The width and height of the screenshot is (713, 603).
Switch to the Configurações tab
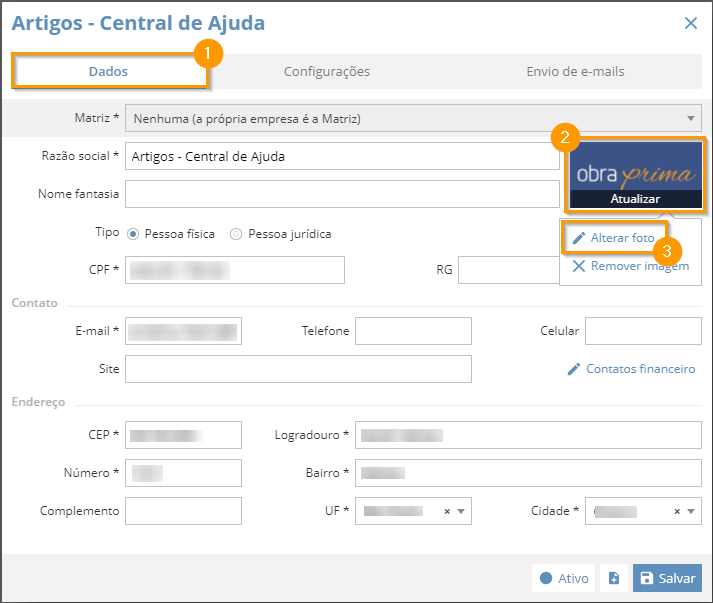pos(327,71)
